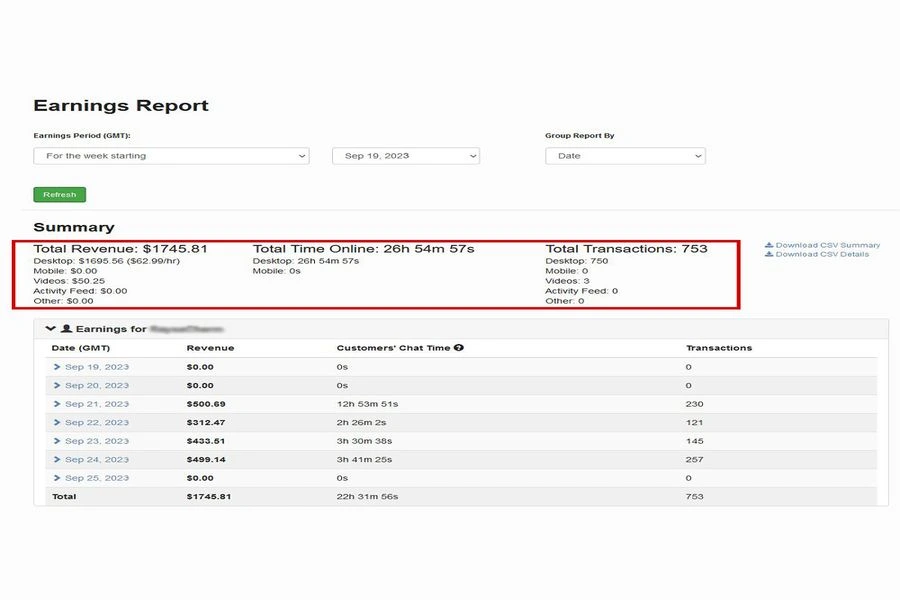Expand the Sep 22, 2023 row
900x600 pixels.
tap(57, 423)
